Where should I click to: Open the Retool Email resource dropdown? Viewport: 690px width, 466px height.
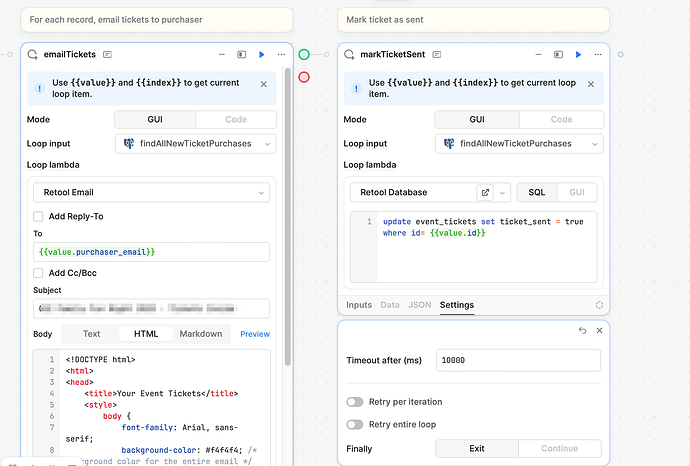coord(152,193)
